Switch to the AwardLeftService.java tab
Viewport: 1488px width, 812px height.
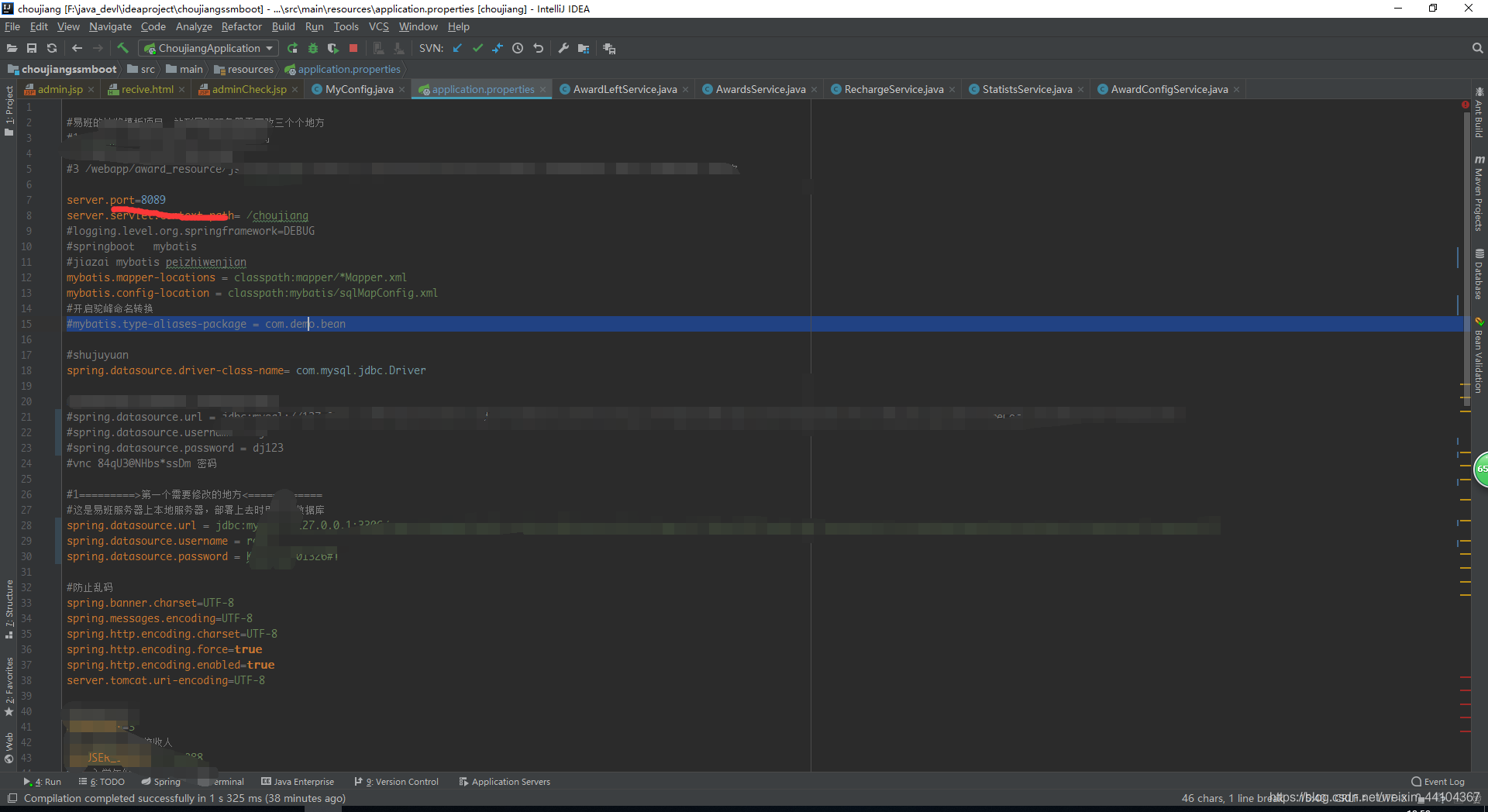coord(625,89)
